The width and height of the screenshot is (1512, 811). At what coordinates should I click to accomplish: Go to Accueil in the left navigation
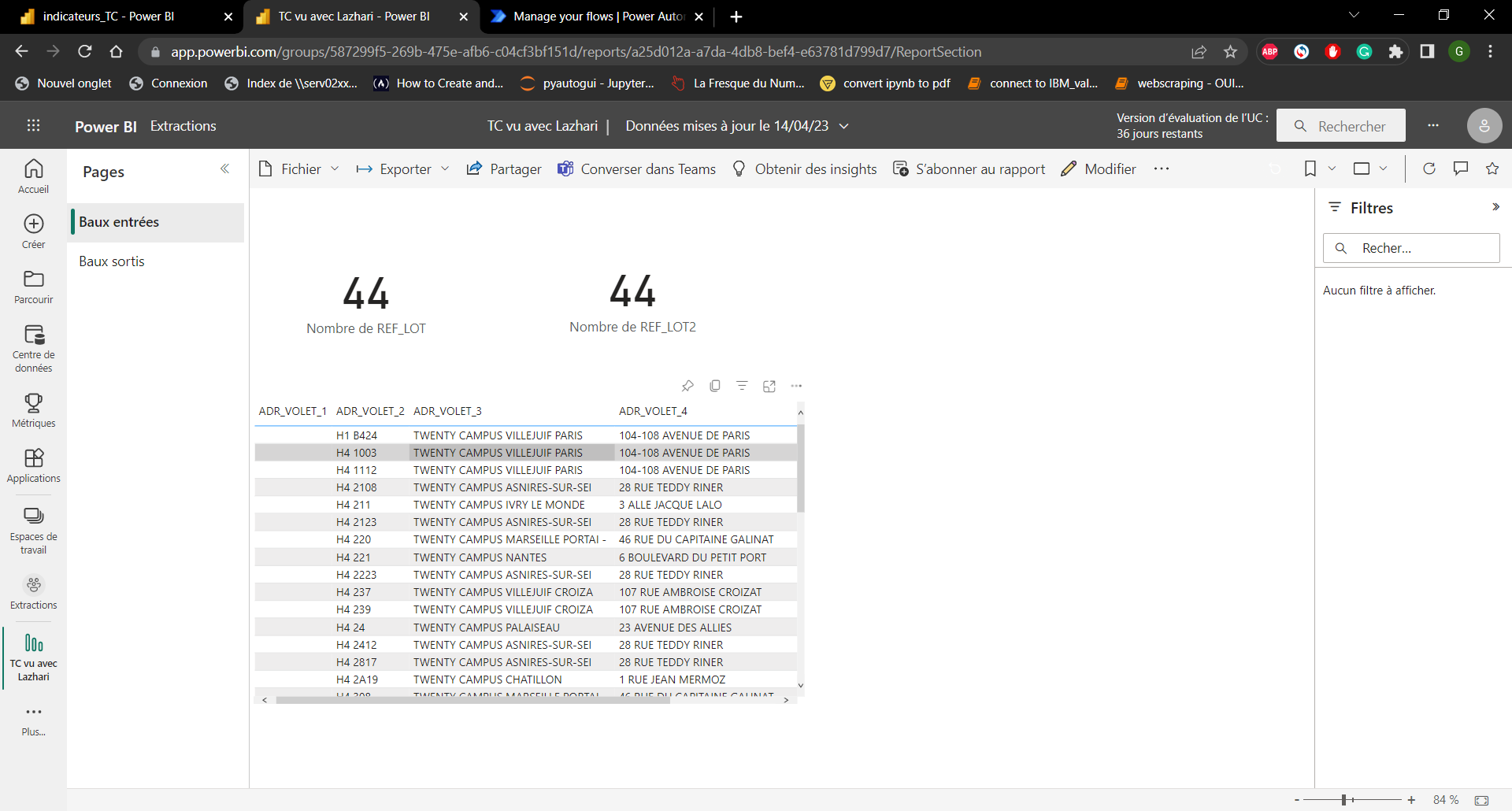[33, 176]
